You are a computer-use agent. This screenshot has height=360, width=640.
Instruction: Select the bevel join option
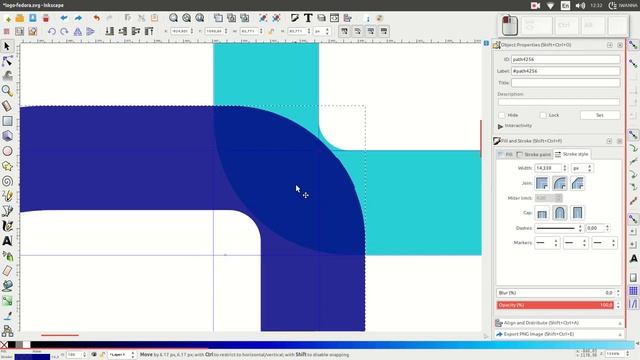(x=577, y=183)
